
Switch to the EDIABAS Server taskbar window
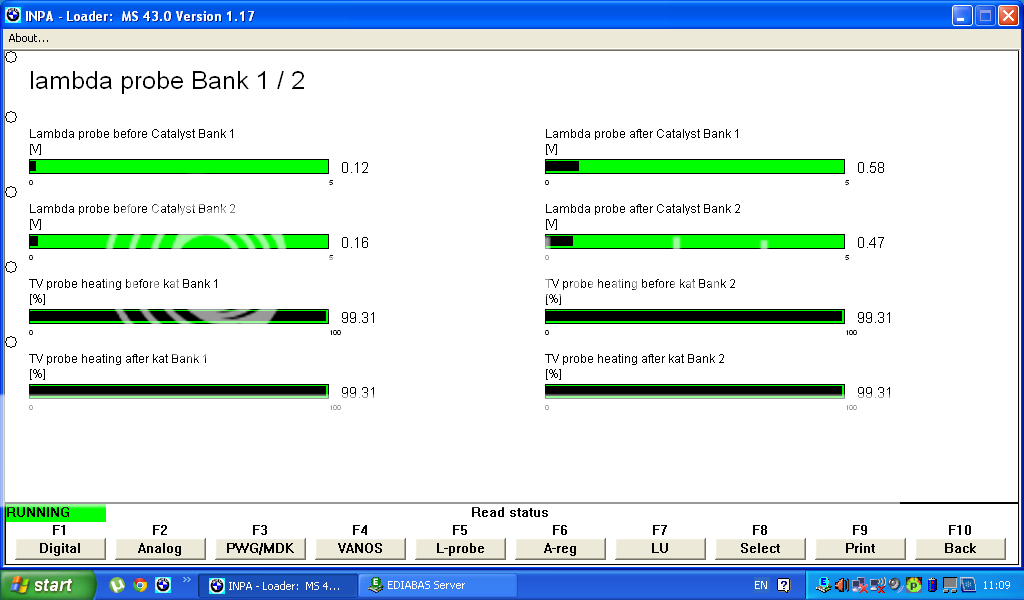437,585
